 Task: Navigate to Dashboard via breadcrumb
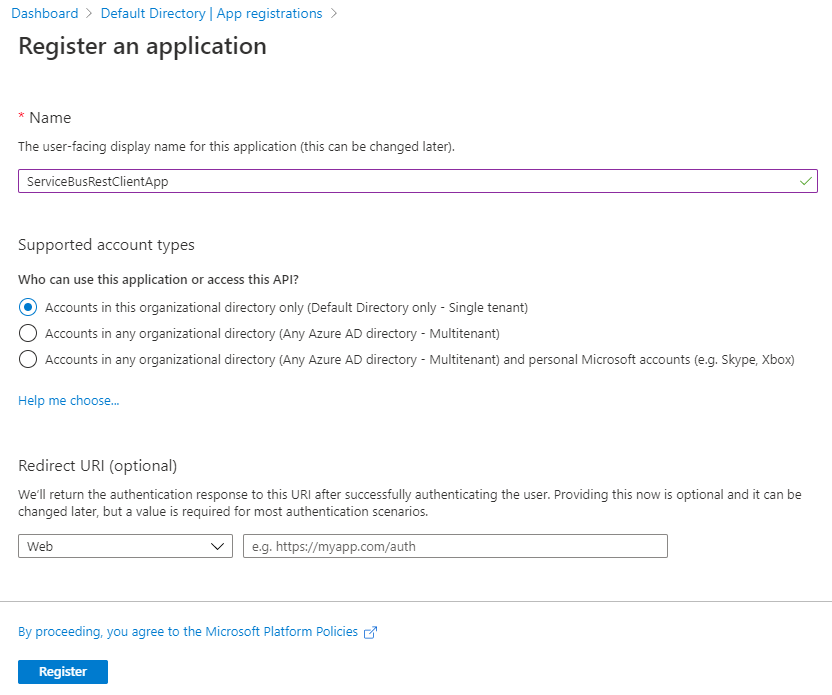(45, 13)
